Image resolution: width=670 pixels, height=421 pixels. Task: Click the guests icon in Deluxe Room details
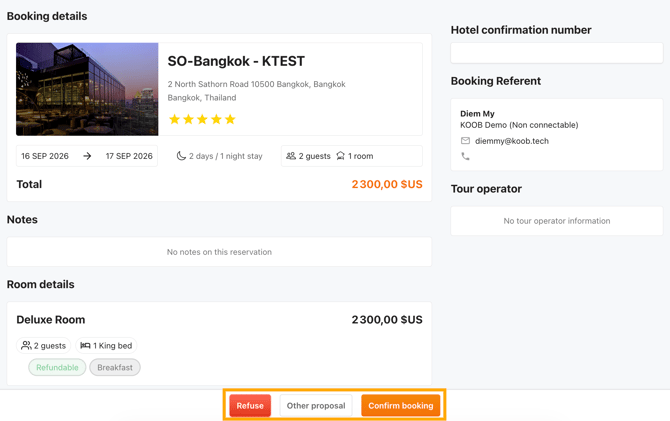[x=26, y=345]
